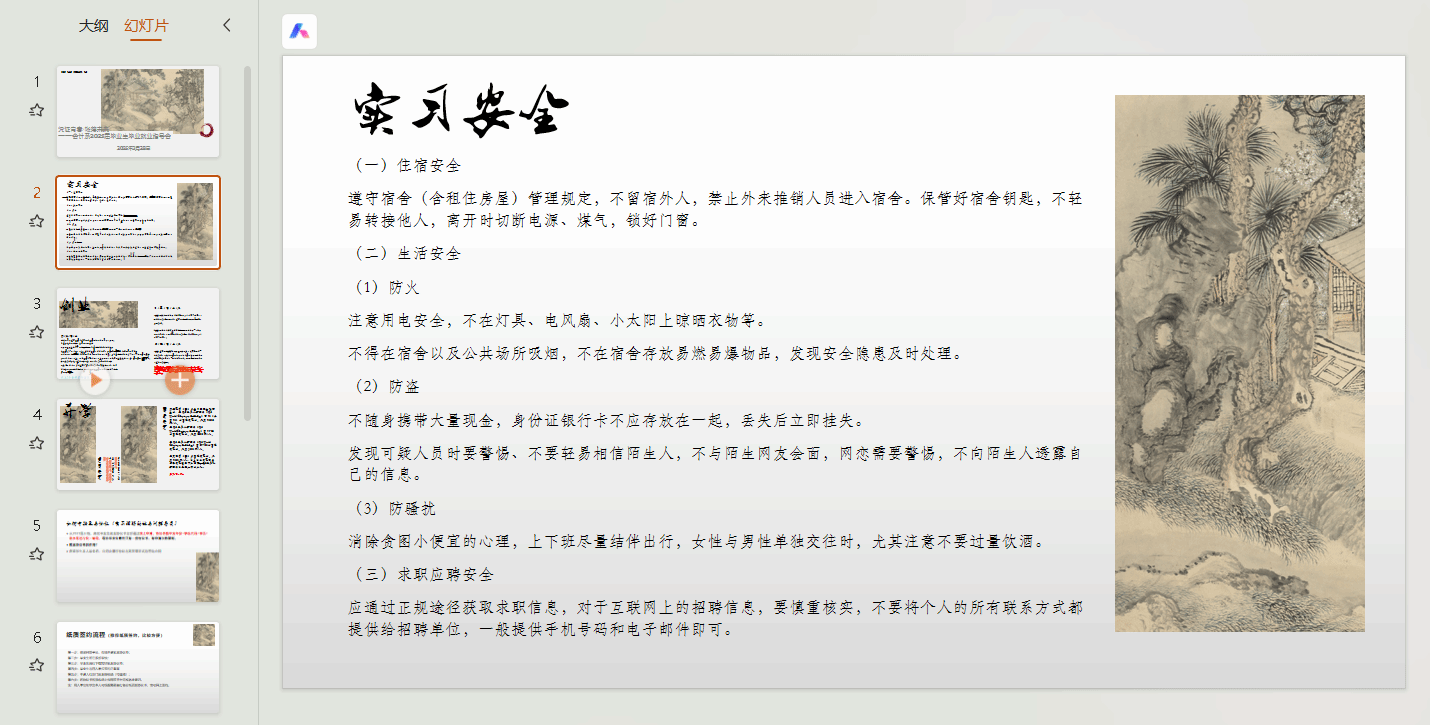The width and height of the screenshot is (1430, 725).
Task: Mark slide 5 with its star icon
Action: [x=37, y=554]
